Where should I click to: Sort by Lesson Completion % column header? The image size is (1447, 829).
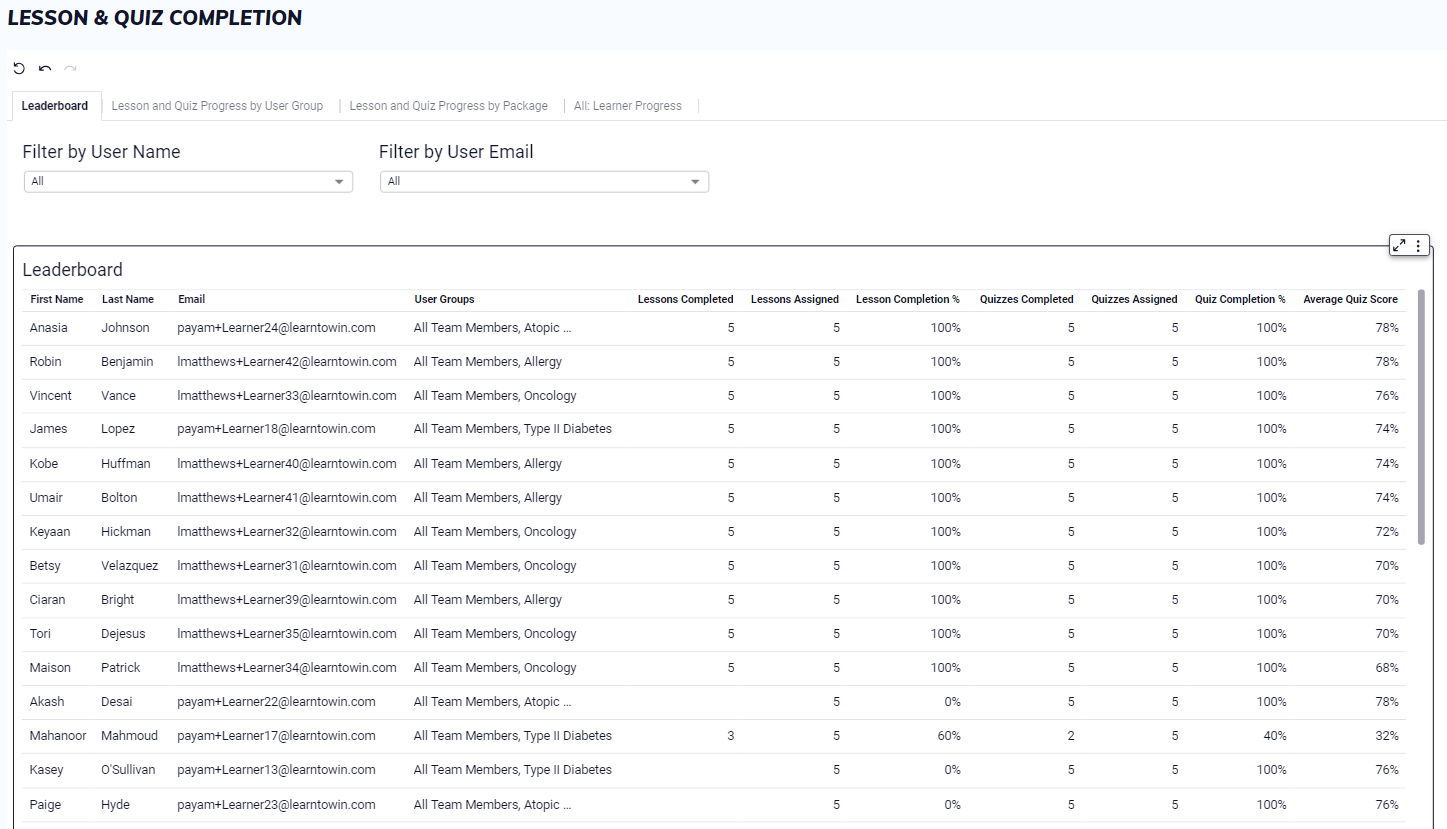coord(907,300)
